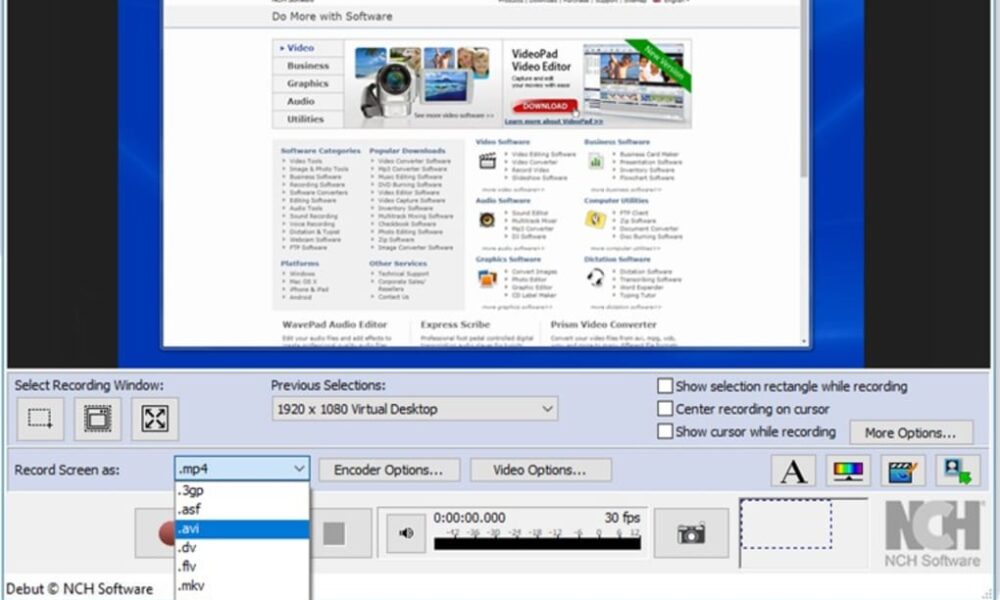Image resolution: width=1000 pixels, height=600 pixels.
Task: Choose the window capture mode icon
Action: 98,418
